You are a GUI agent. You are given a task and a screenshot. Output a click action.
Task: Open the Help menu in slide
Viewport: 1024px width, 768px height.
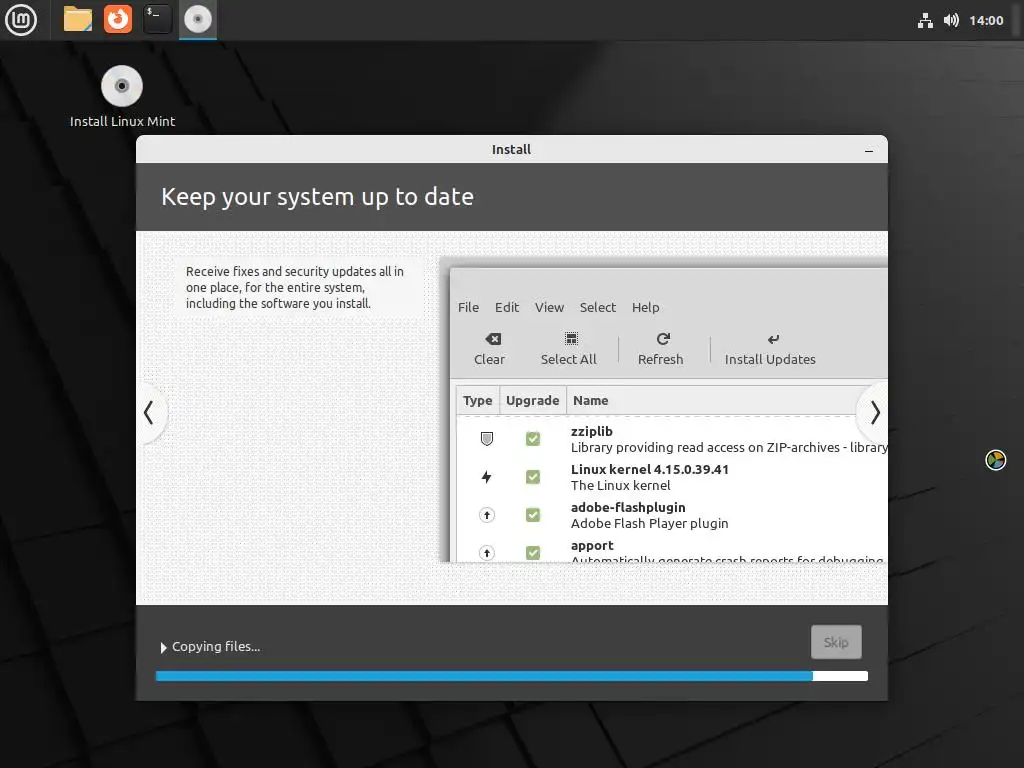coord(645,307)
